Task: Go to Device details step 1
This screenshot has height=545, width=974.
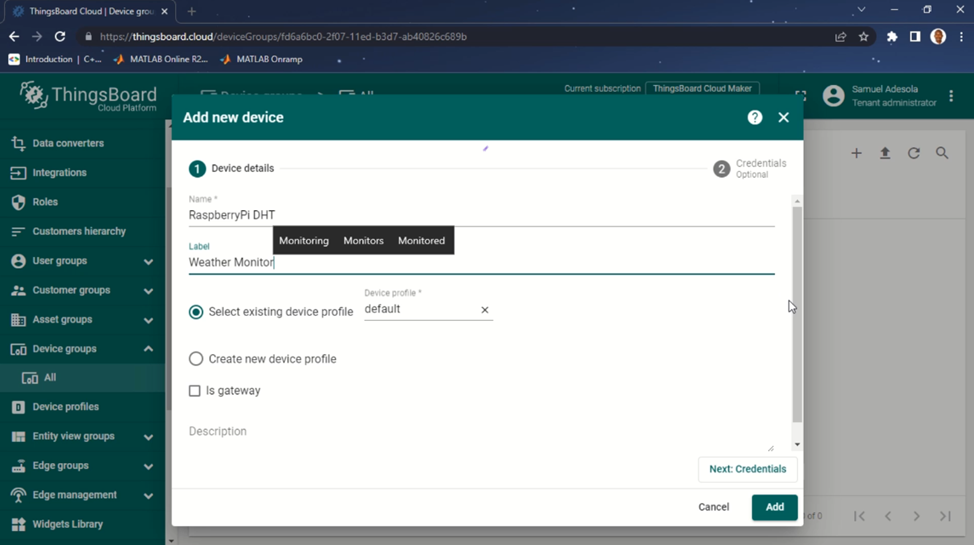Action: [231, 168]
